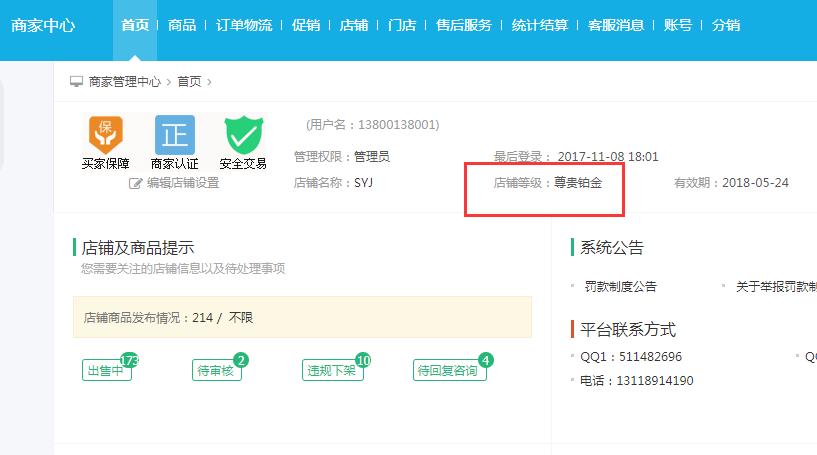Click the monitor icon in the breadcrumb

coord(76,82)
